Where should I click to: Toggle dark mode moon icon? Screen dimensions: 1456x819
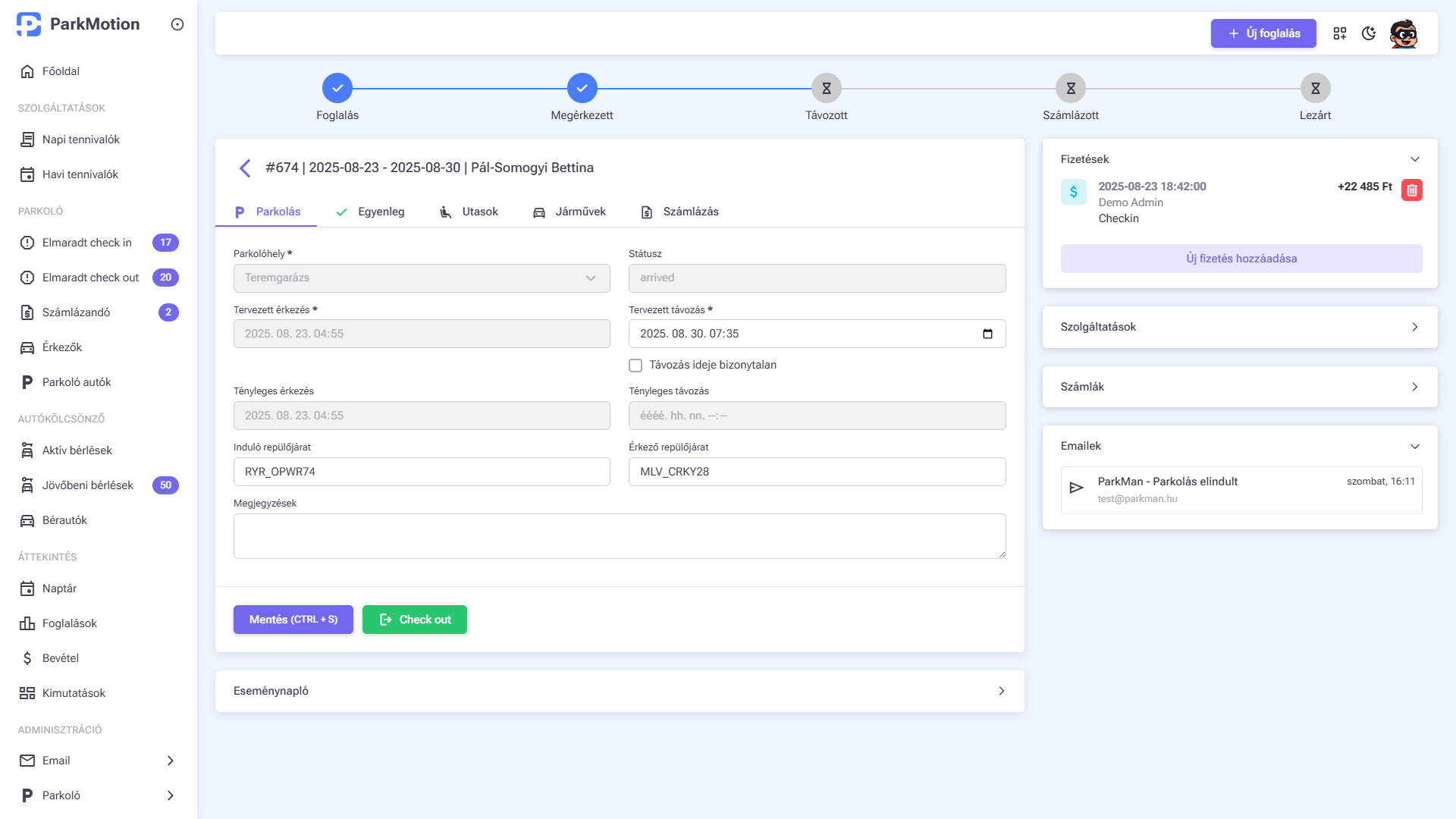click(x=1369, y=33)
